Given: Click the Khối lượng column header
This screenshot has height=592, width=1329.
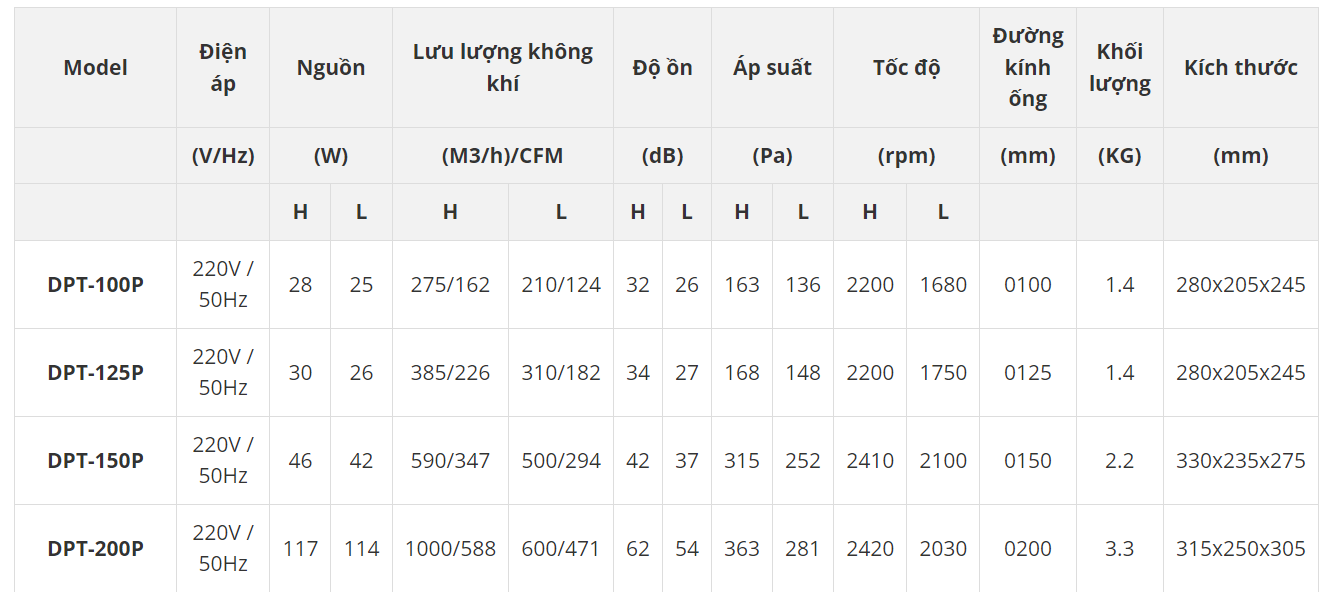Looking at the screenshot, I should (1120, 68).
